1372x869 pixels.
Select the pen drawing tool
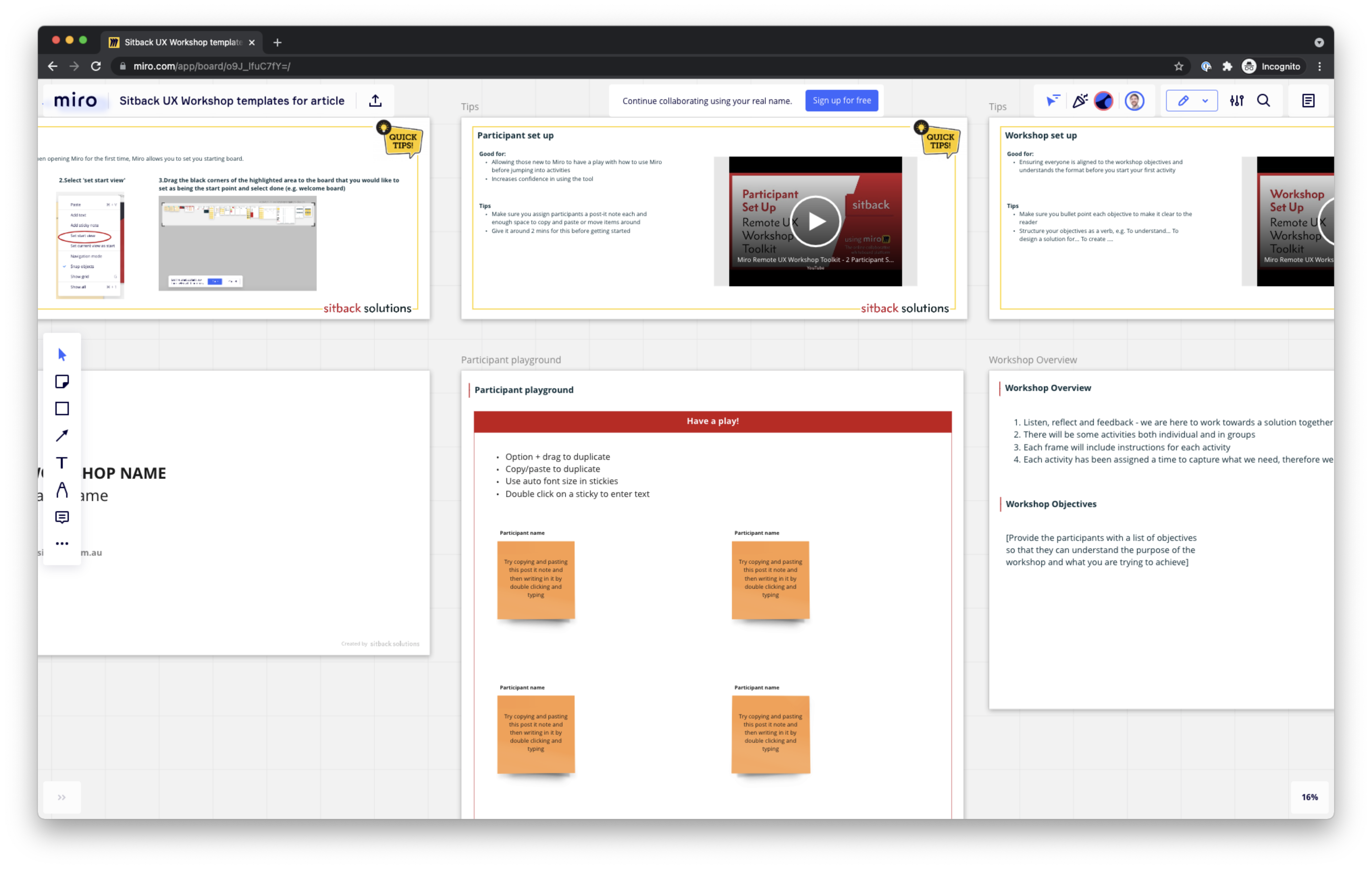click(62, 490)
